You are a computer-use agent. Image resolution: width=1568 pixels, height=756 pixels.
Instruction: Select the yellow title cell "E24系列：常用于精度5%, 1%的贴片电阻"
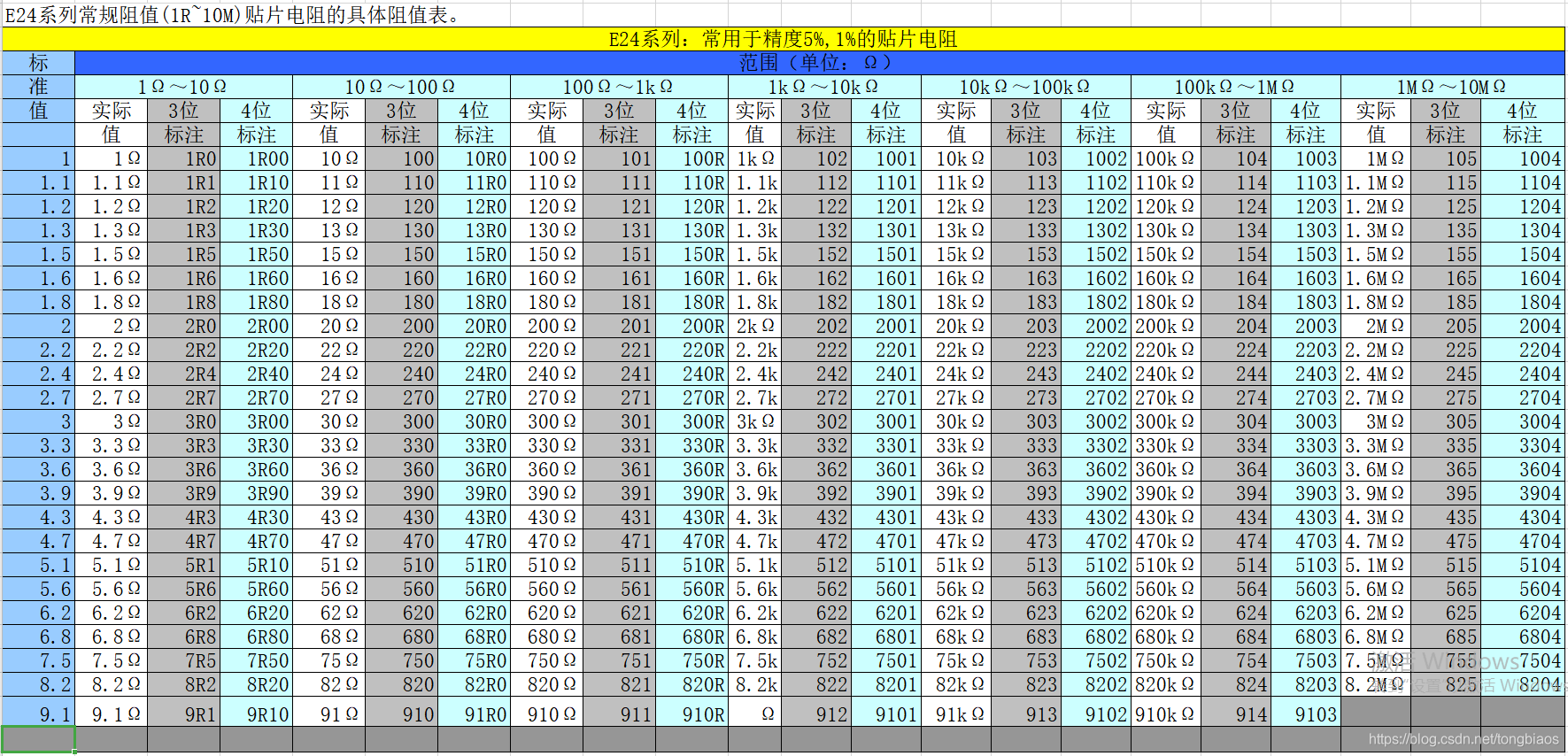tap(784, 39)
